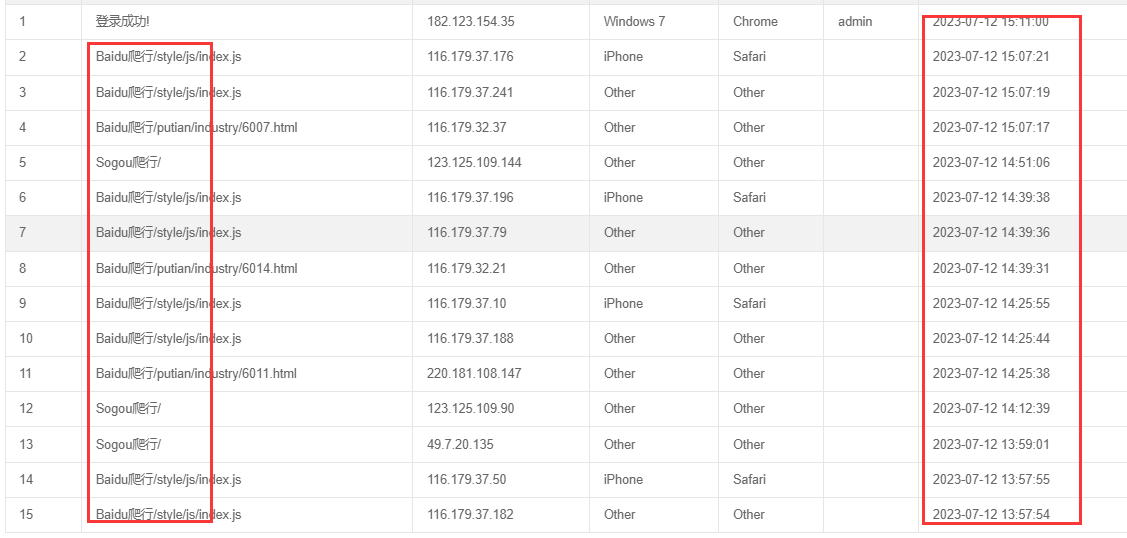Click the 登录成功! log entry

tap(122, 21)
